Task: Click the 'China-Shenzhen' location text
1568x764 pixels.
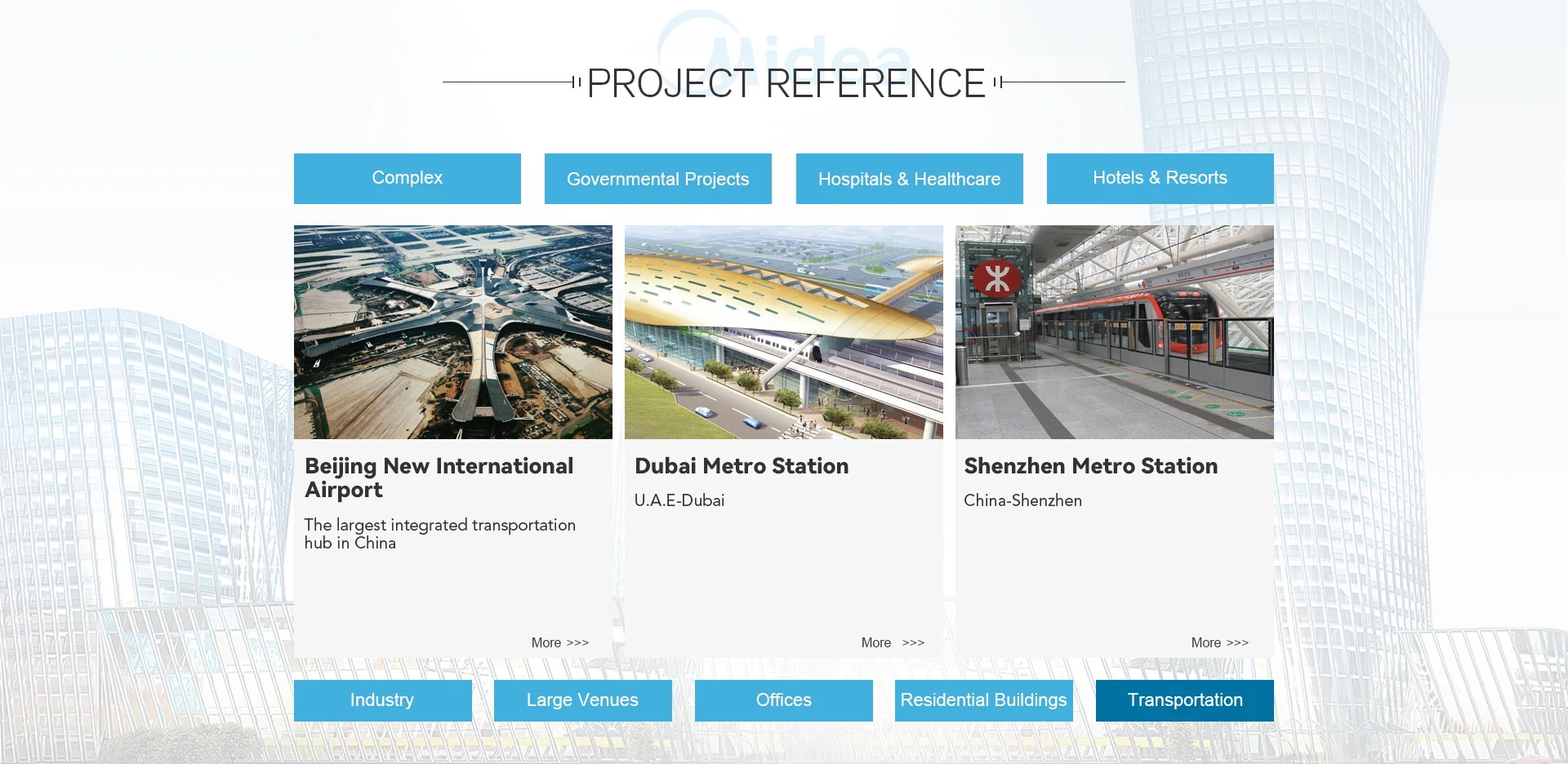Action: click(x=1023, y=500)
